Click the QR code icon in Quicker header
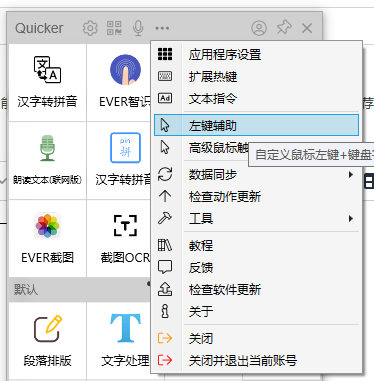This screenshot has width=374, height=381. pos(114,28)
